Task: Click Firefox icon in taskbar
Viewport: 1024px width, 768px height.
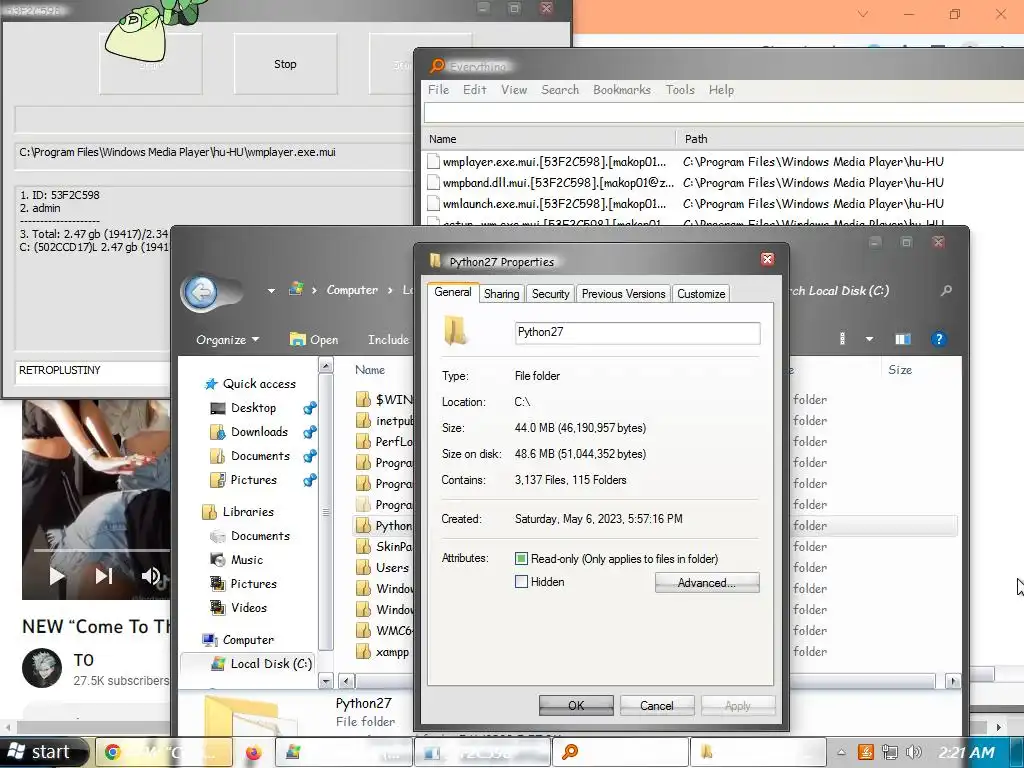Action: tap(253, 752)
